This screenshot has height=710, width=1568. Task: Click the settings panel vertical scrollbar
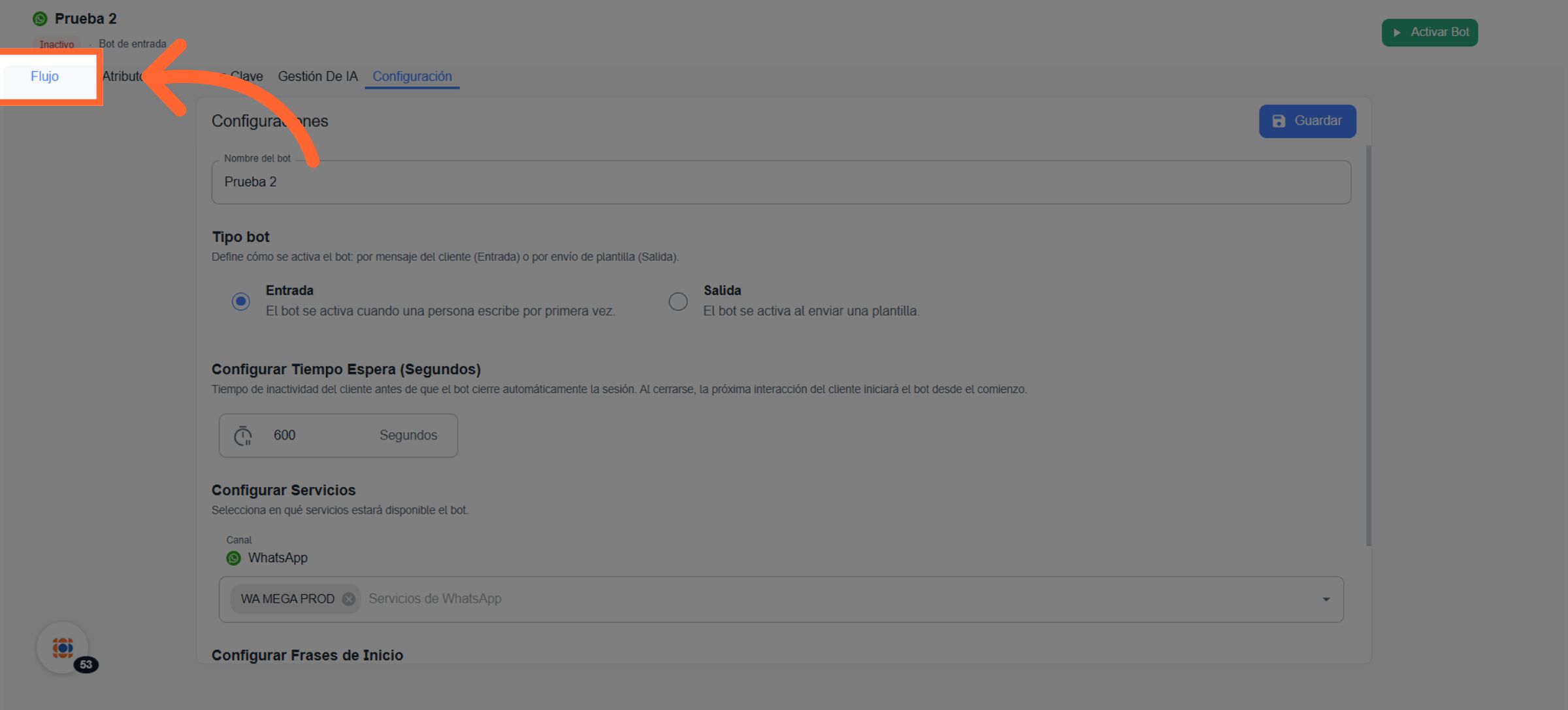coord(1368,345)
